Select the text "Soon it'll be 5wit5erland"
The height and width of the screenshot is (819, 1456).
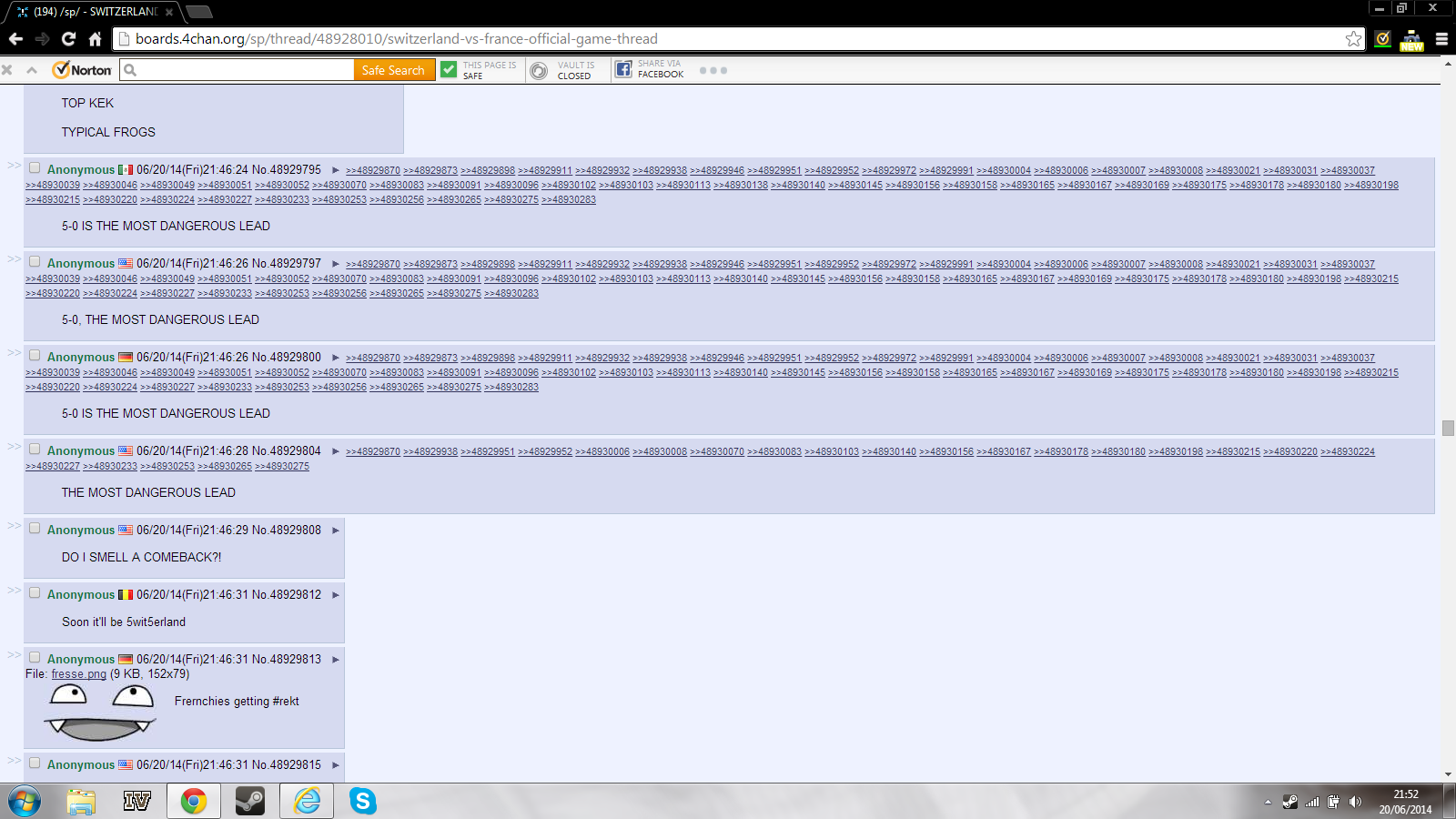pos(124,622)
